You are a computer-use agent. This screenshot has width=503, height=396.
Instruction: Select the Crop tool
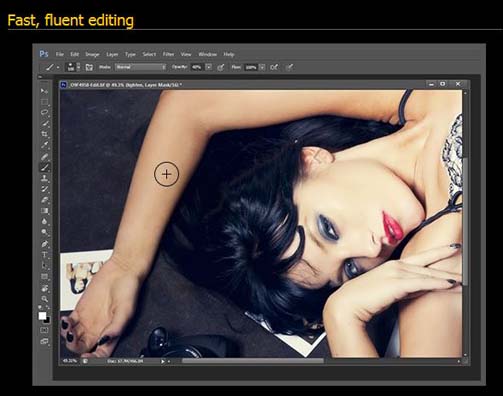pos(44,134)
